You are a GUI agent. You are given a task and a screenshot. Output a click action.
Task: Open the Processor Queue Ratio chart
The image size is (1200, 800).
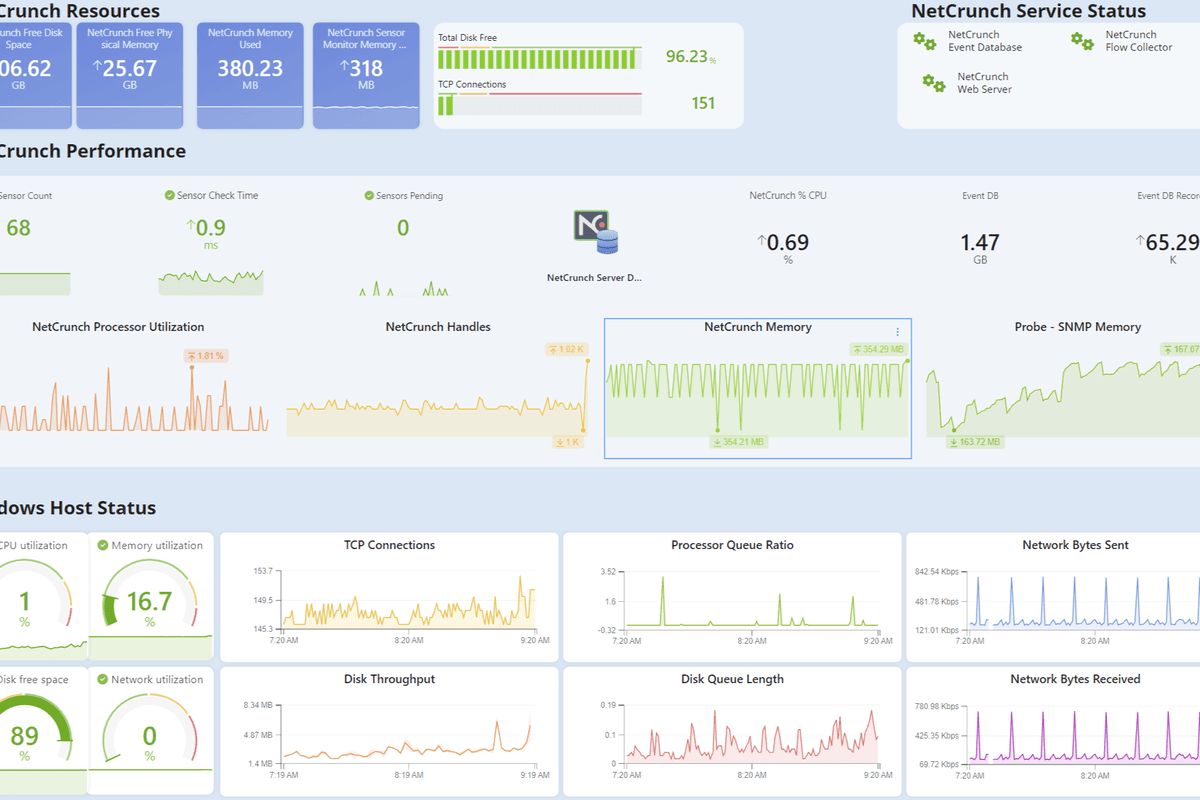pos(732,597)
